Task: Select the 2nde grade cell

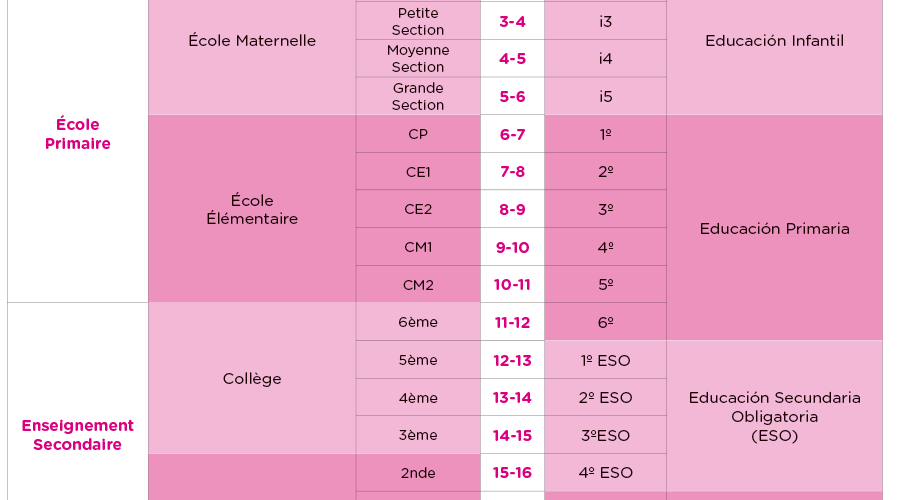Action: pos(418,473)
